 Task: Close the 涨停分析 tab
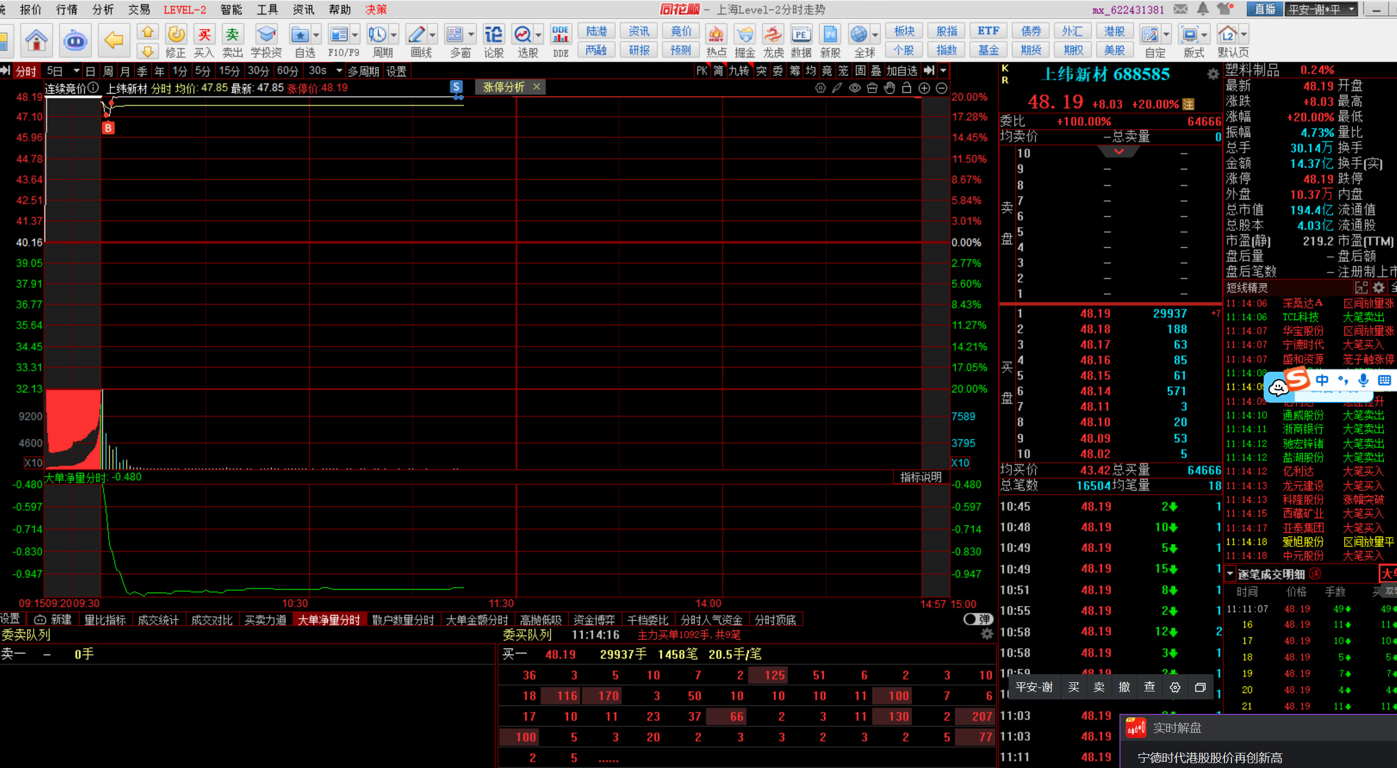click(x=537, y=87)
